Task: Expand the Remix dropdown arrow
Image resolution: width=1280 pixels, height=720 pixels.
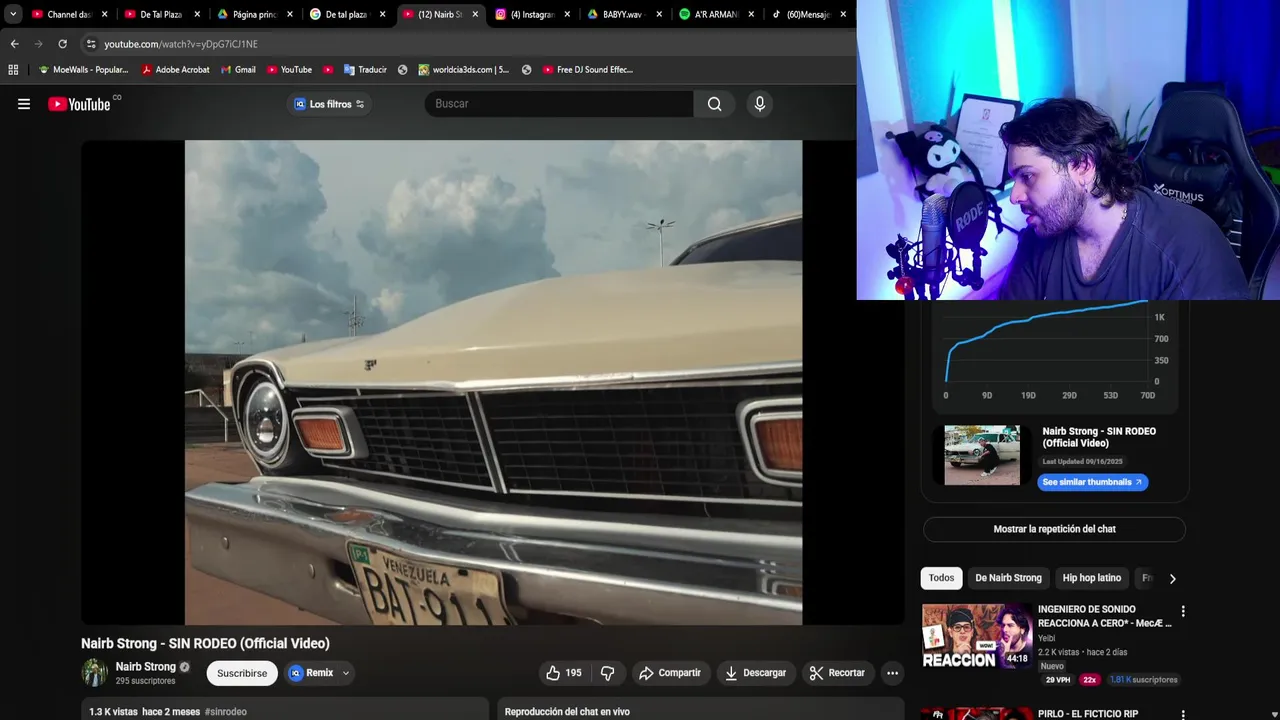Action: click(x=346, y=673)
